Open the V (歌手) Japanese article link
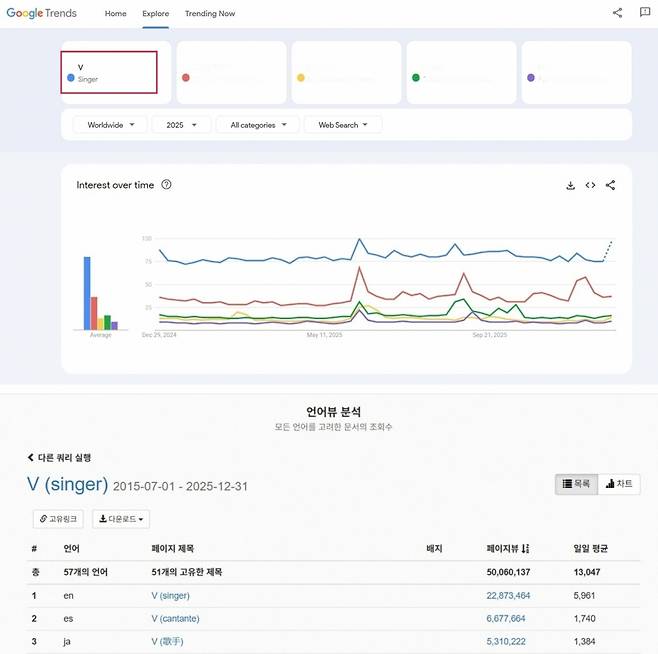This screenshot has height=654, width=658. click(x=167, y=641)
